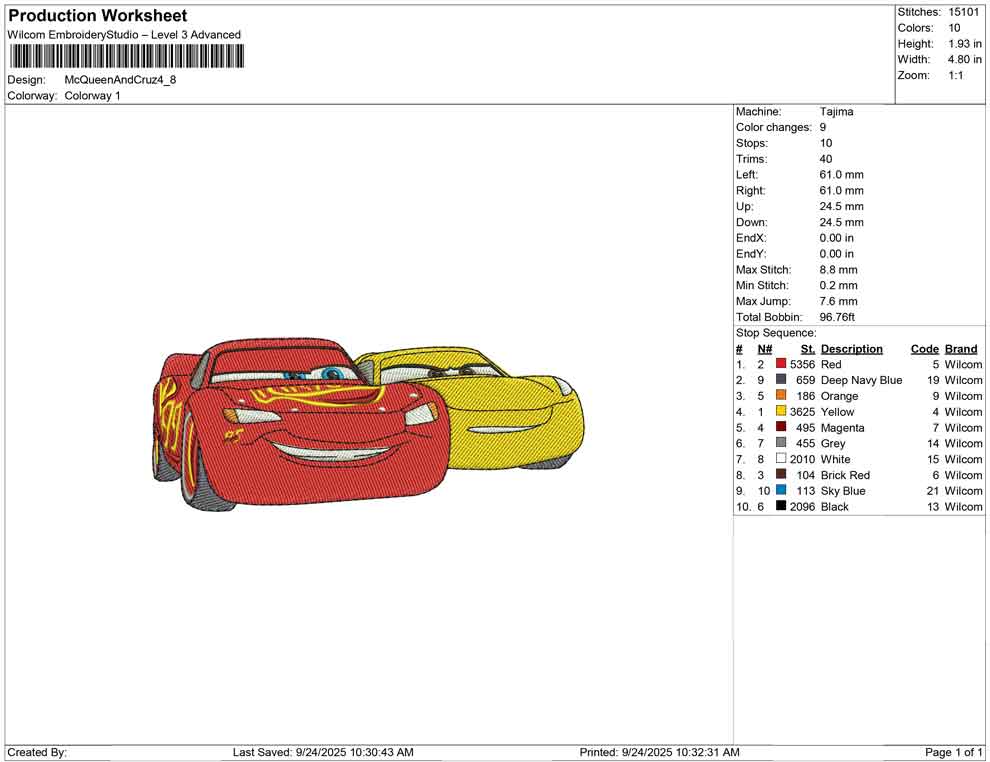Click the Orange thread swatch
Viewport: 990px width, 762px height.
(781, 396)
